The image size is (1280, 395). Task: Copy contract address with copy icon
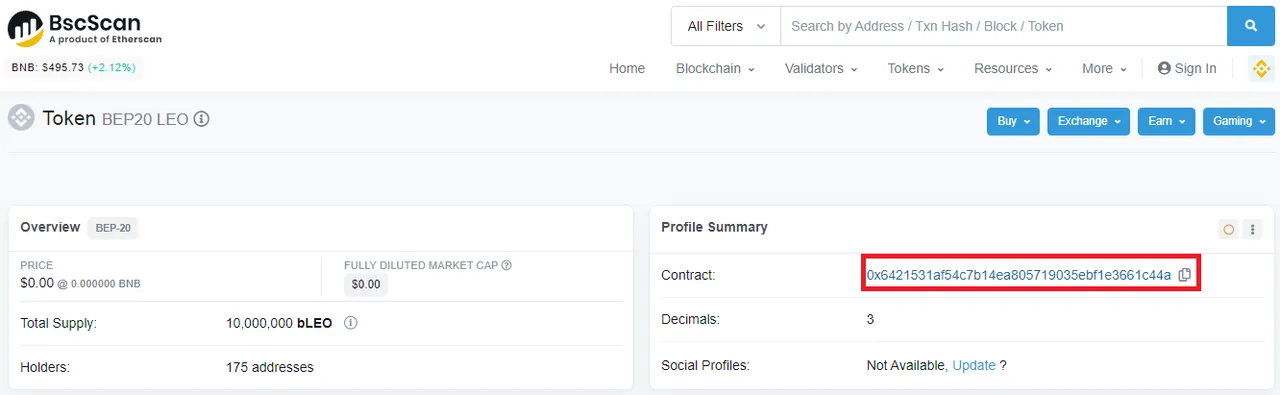click(x=1184, y=275)
